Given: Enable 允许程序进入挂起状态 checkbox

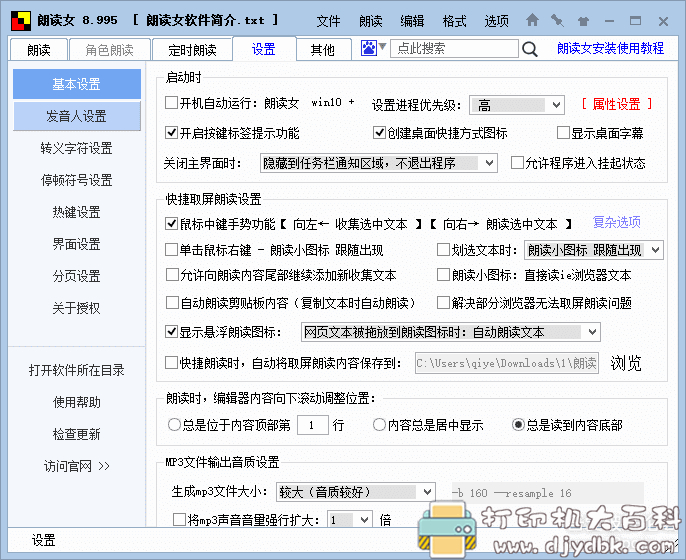Looking at the screenshot, I should pyautogui.click(x=517, y=163).
